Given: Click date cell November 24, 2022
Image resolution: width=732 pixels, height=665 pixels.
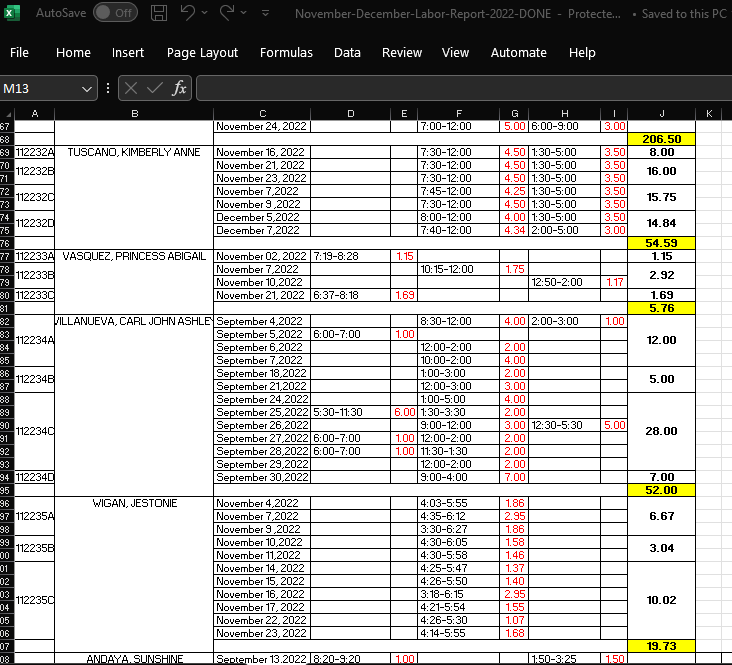Looking at the screenshot, I should (x=262, y=126).
